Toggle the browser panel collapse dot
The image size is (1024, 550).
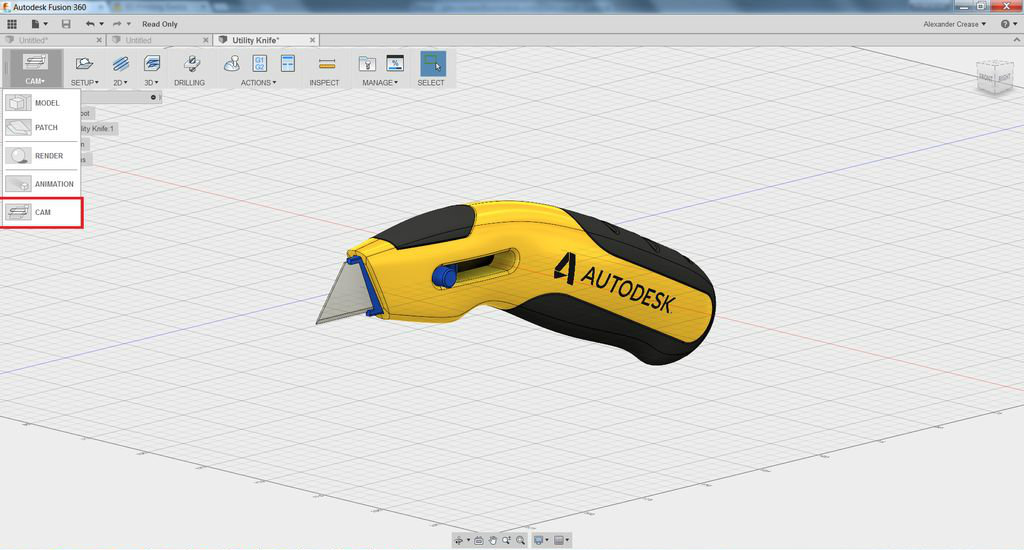(153, 97)
